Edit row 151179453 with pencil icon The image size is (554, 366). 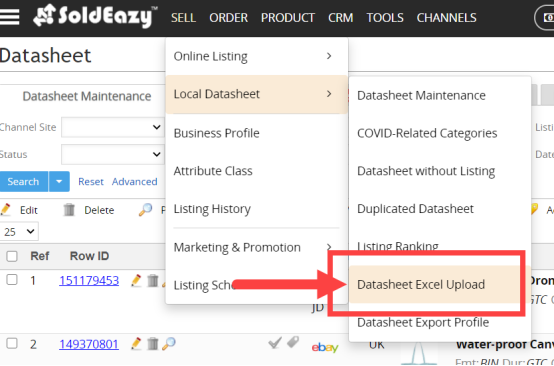point(136,281)
